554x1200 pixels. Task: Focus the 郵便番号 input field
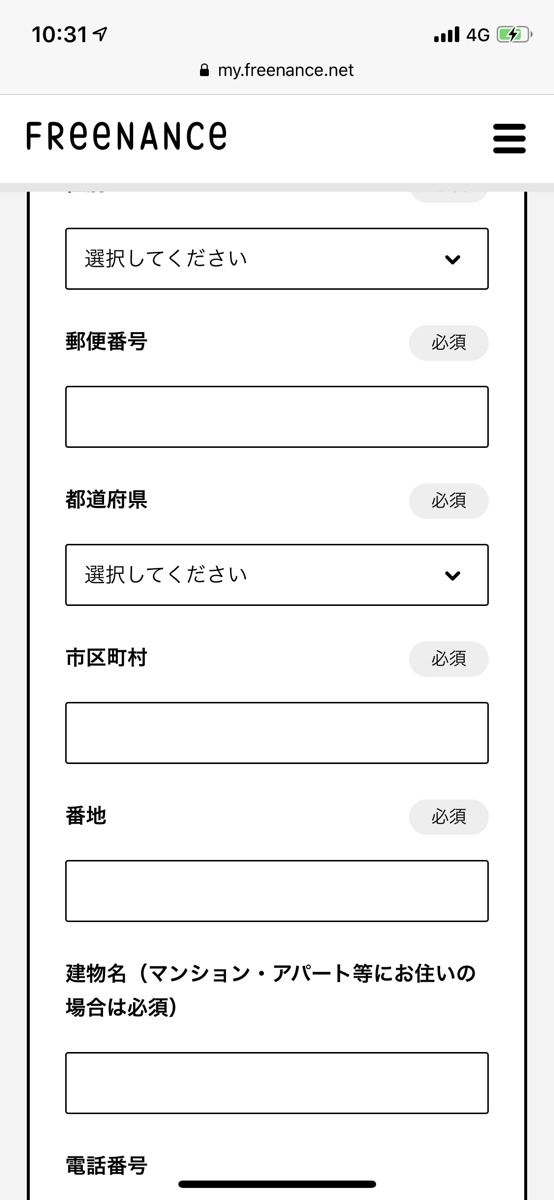[277, 417]
